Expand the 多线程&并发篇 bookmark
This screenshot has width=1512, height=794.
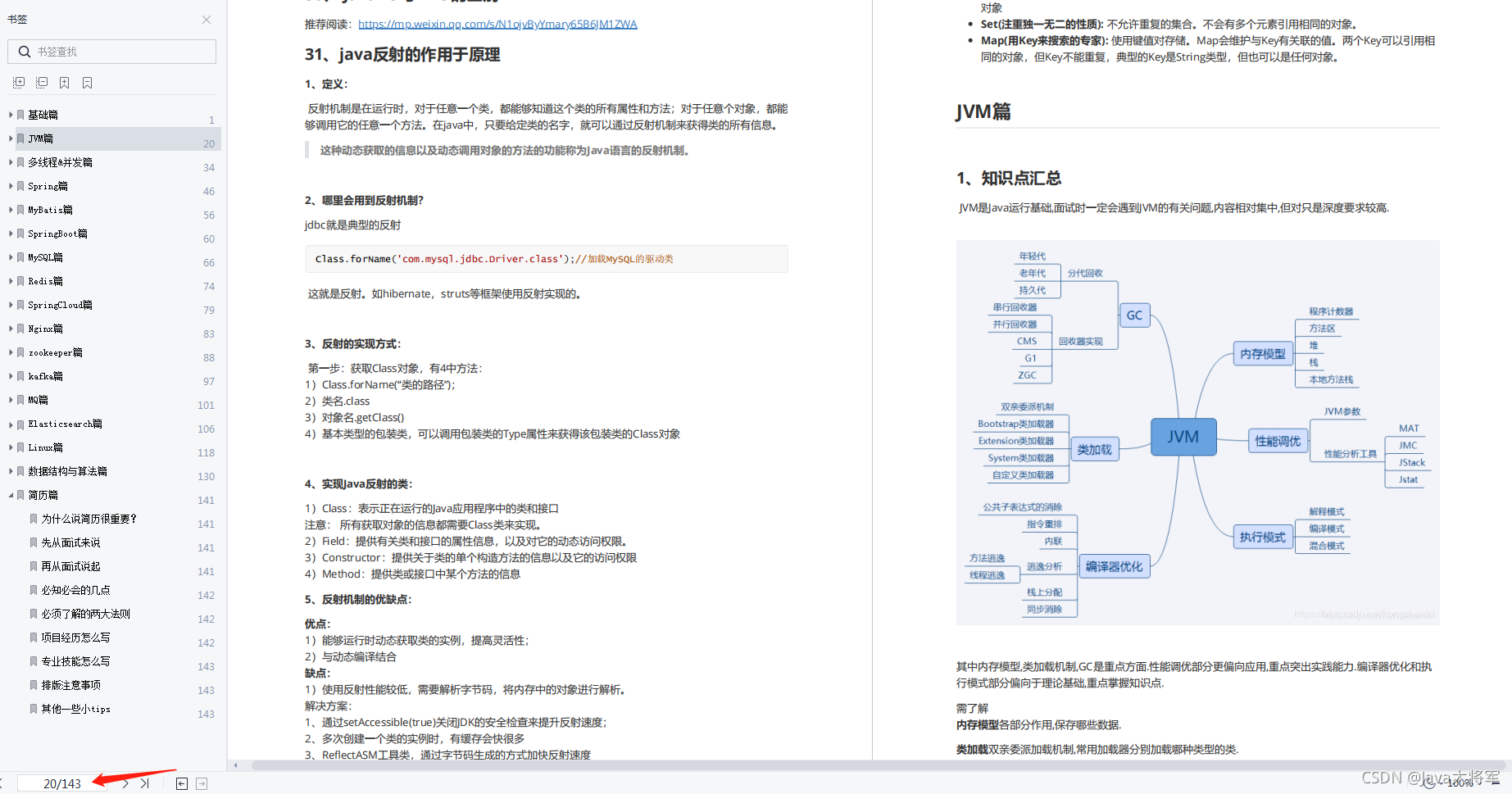click(11, 162)
